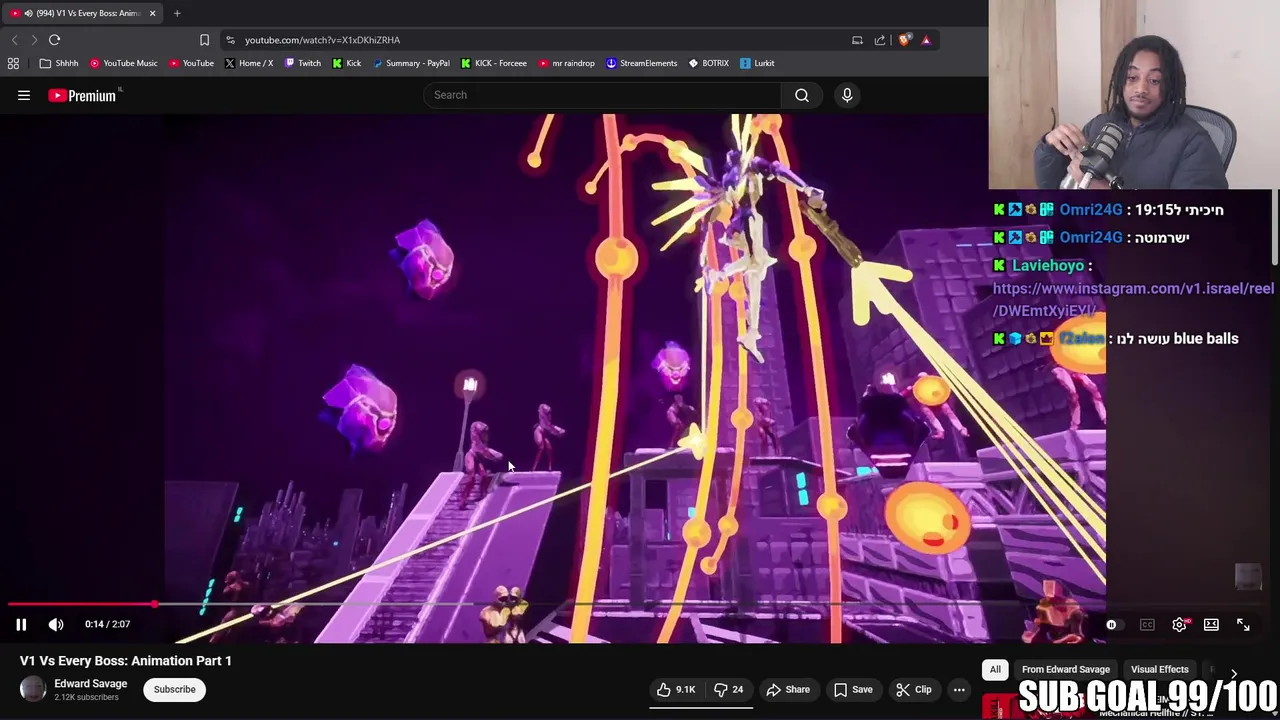The image size is (1280, 720).
Task: Pause the video with the pause button
Action: pyautogui.click(x=21, y=624)
